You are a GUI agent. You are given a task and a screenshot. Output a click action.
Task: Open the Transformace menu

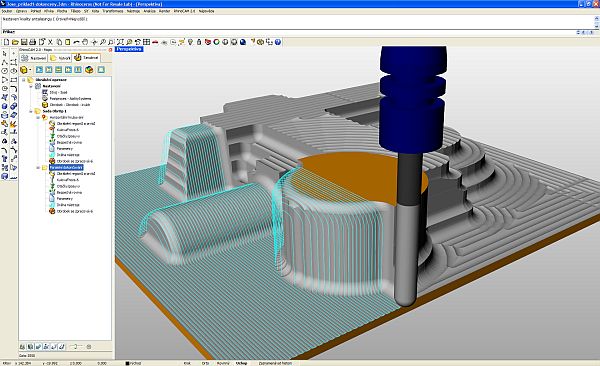click(113, 11)
